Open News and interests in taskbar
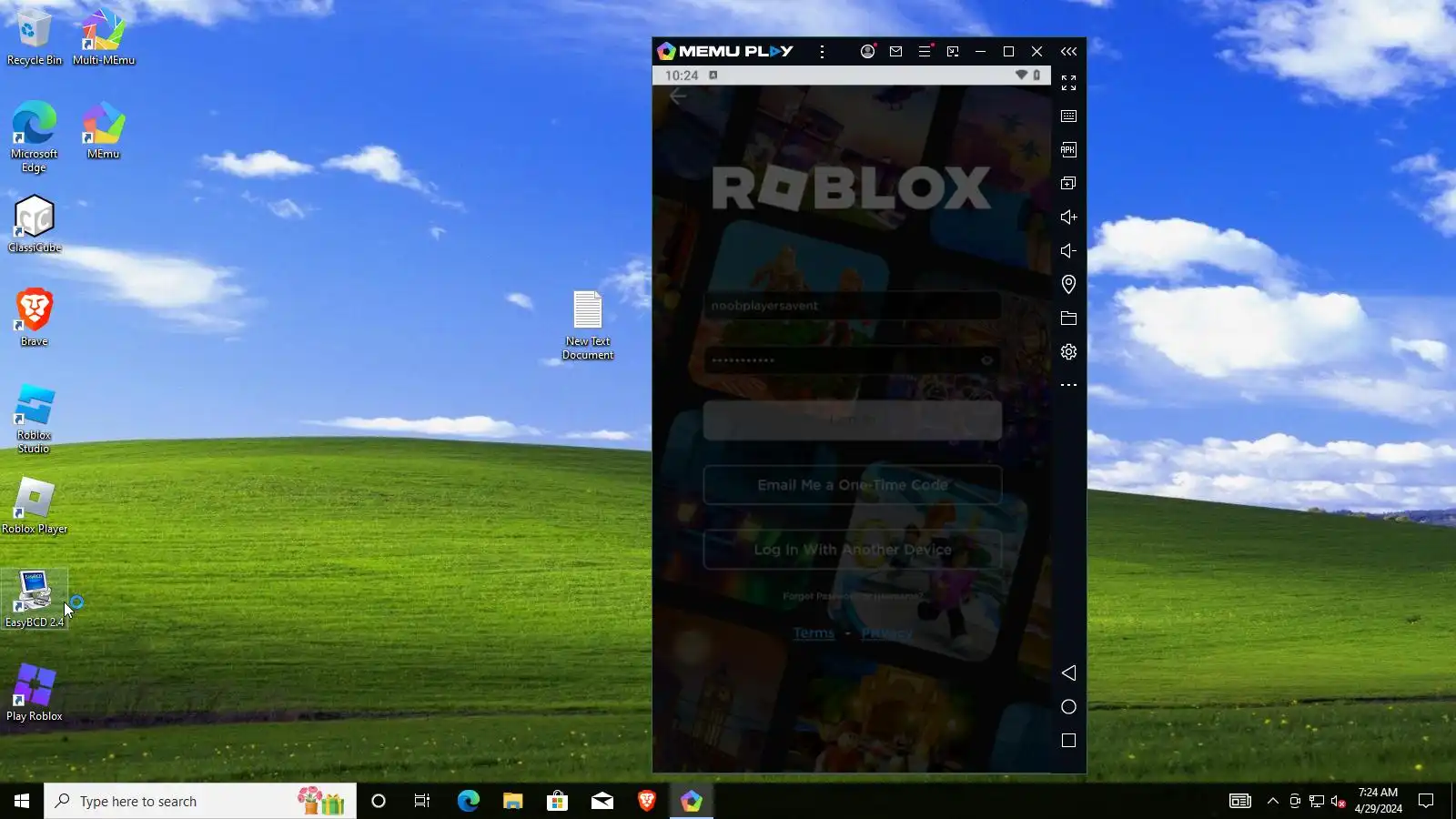Image resolution: width=1456 pixels, height=819 pixels. (1240, 801)
